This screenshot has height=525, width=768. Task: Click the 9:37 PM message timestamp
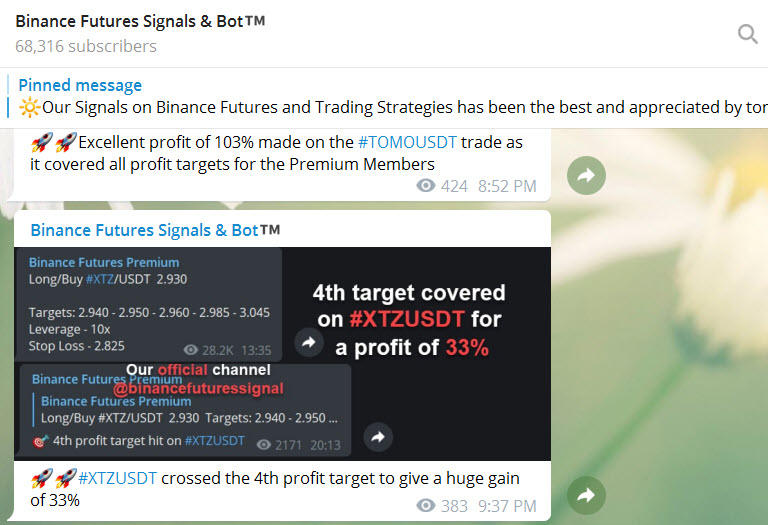506,506
